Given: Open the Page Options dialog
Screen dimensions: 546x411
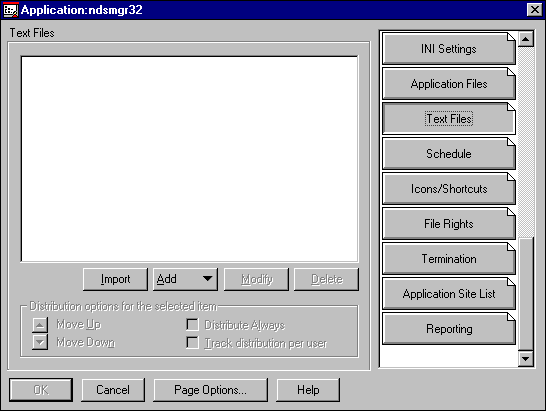Looking at the screenshot, I should 211,390.
